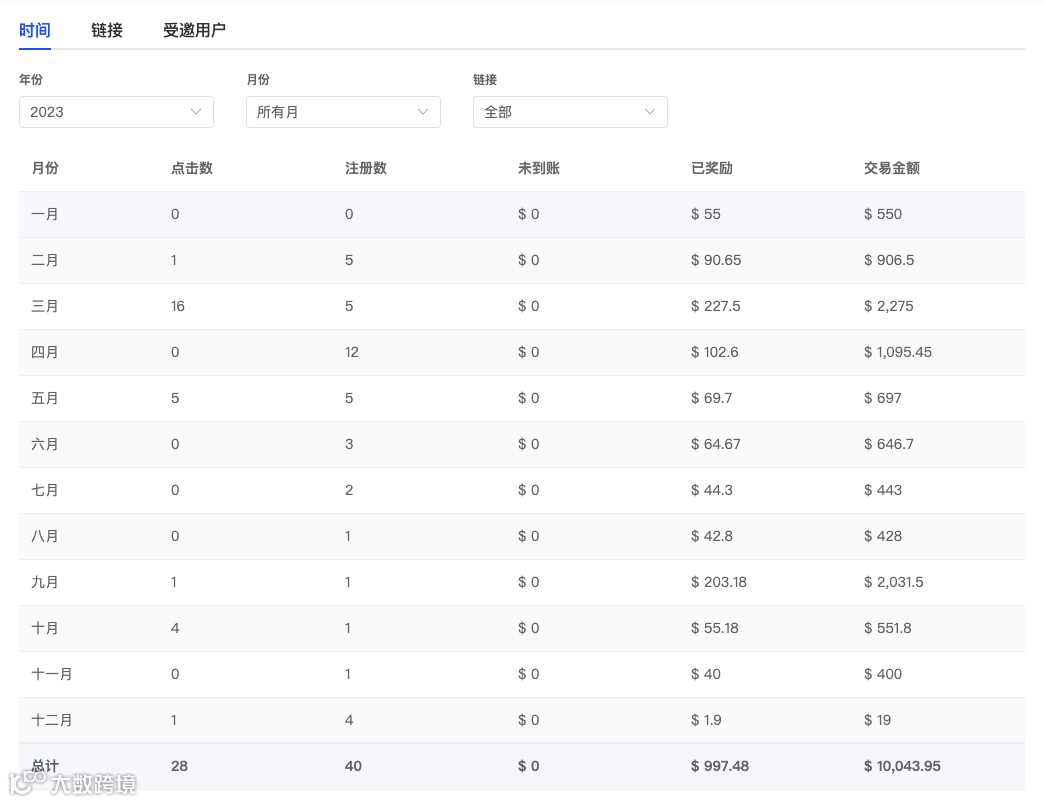Select the active 时间 tab
Image resolution: width=1044 pixels, height=803 pixels.
tap(35, 31)
